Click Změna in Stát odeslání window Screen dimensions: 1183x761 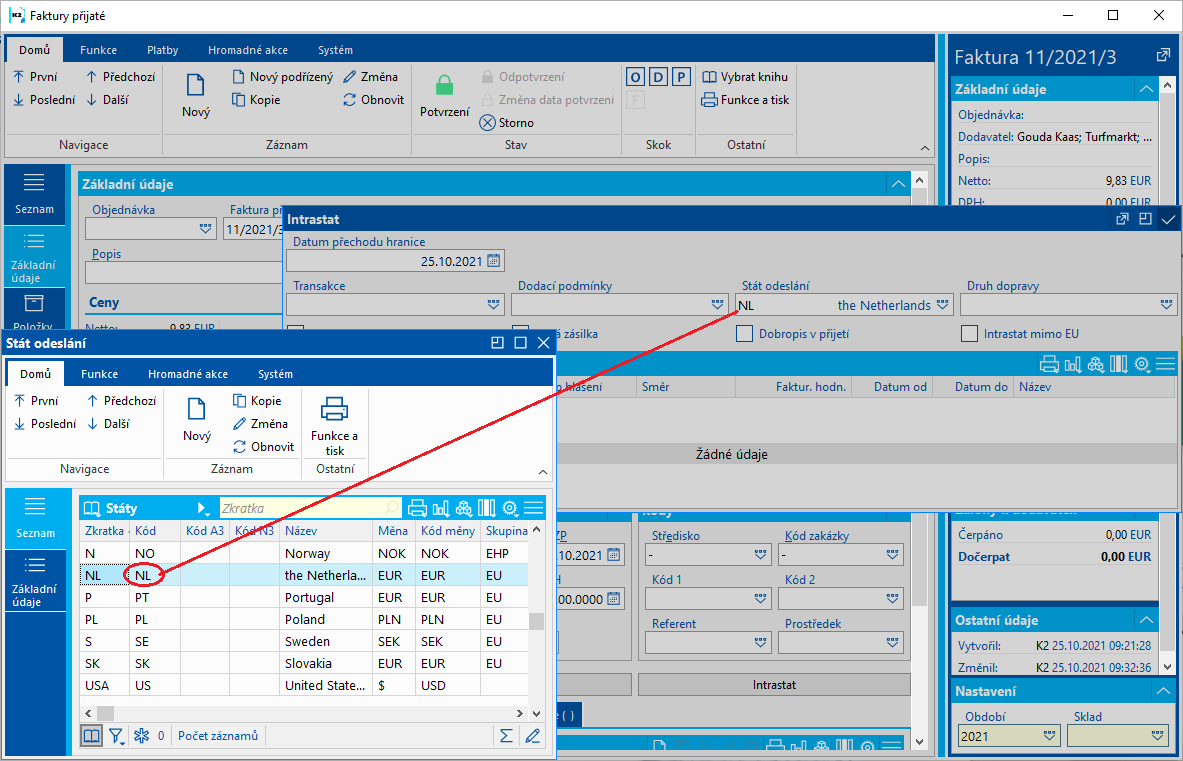[x=260, y=424]
